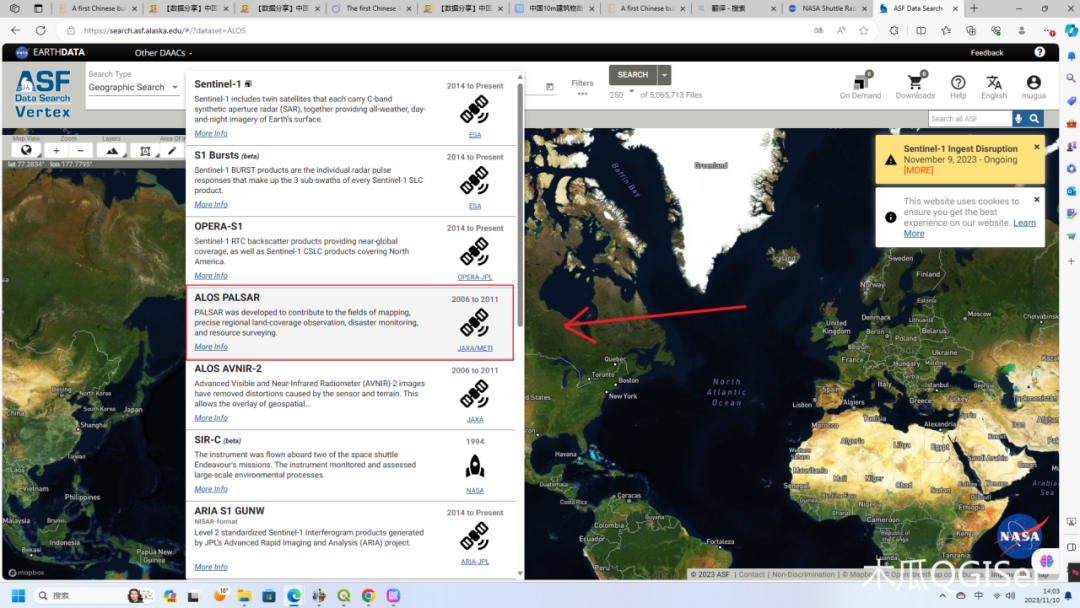Open the 250 results limit dropdown
The width and height of the screenshot is (1080, 608).
point(622,95)
